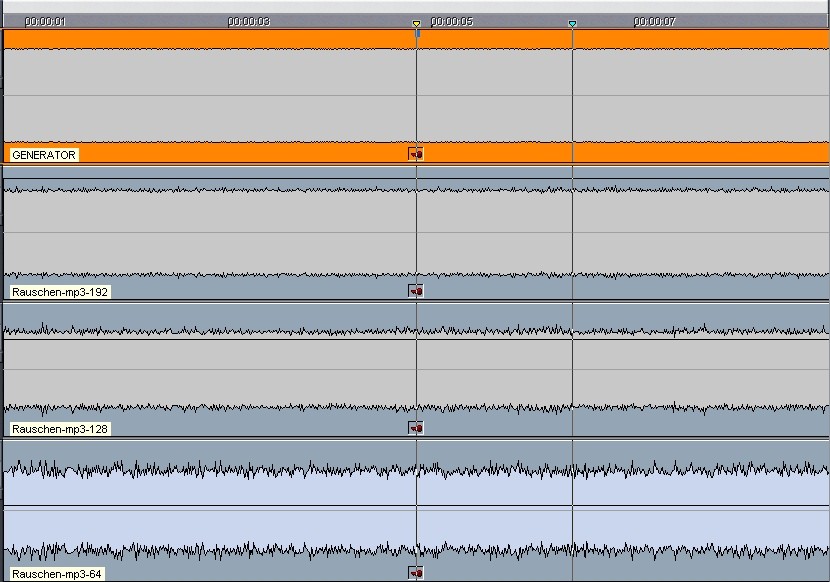The width and height of the screenshot is (830, 582).
Task: Click the 00:00:05 label on the ruler
Action: pyautogui.click(x=452, y=22)
